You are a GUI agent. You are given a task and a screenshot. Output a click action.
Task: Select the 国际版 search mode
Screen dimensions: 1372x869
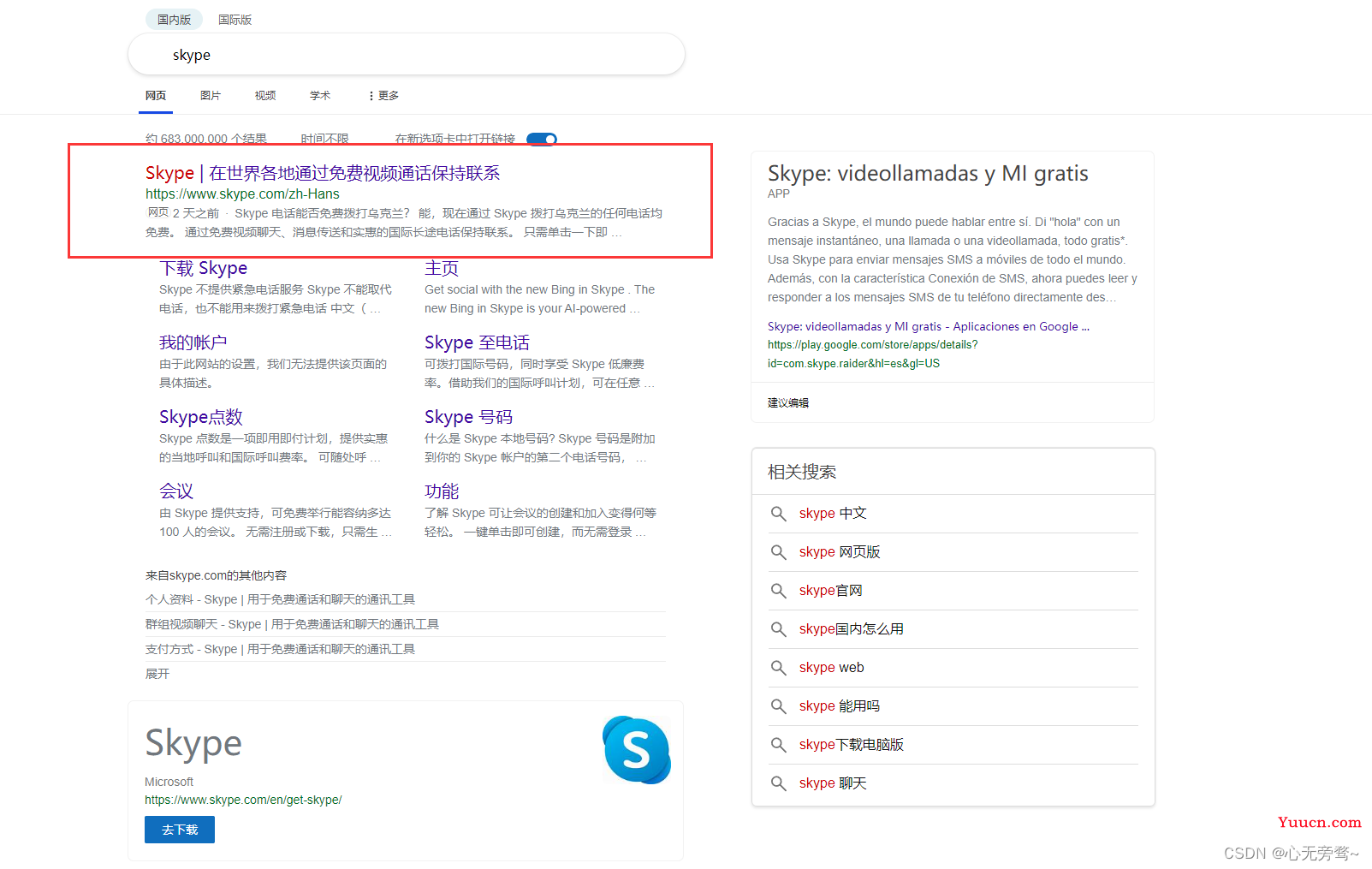click(235, 19)
